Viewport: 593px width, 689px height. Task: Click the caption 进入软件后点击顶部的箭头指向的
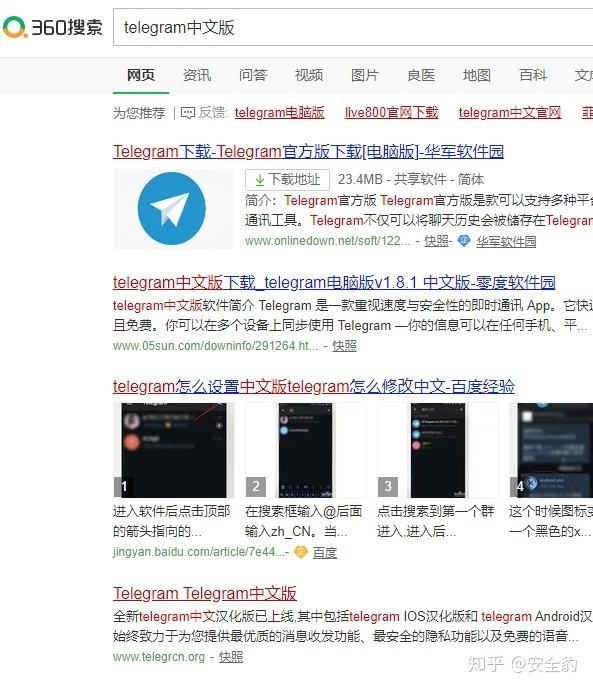[x=172, y=521]
